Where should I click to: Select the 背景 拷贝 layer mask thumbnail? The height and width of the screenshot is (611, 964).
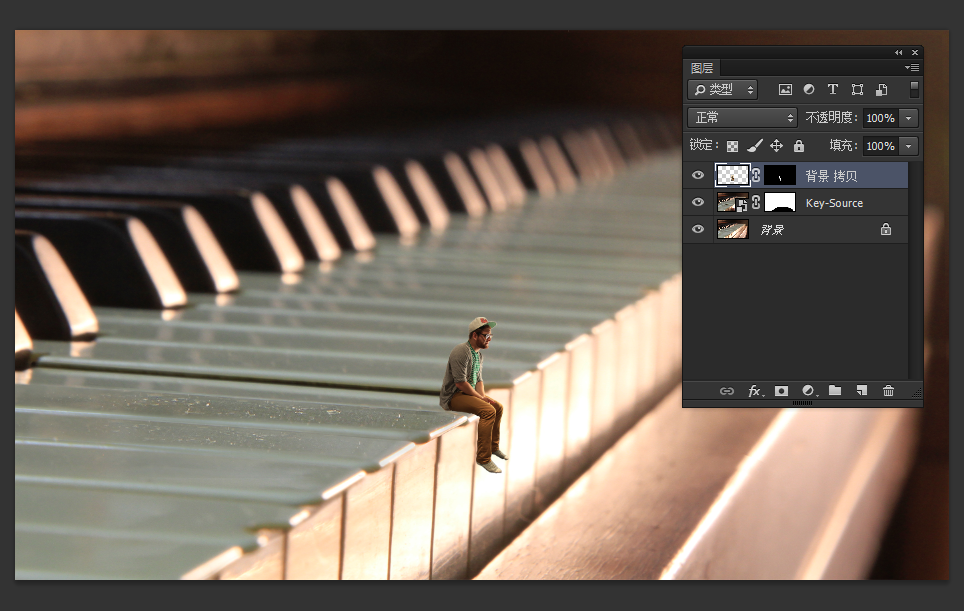(x=780, y=175)
